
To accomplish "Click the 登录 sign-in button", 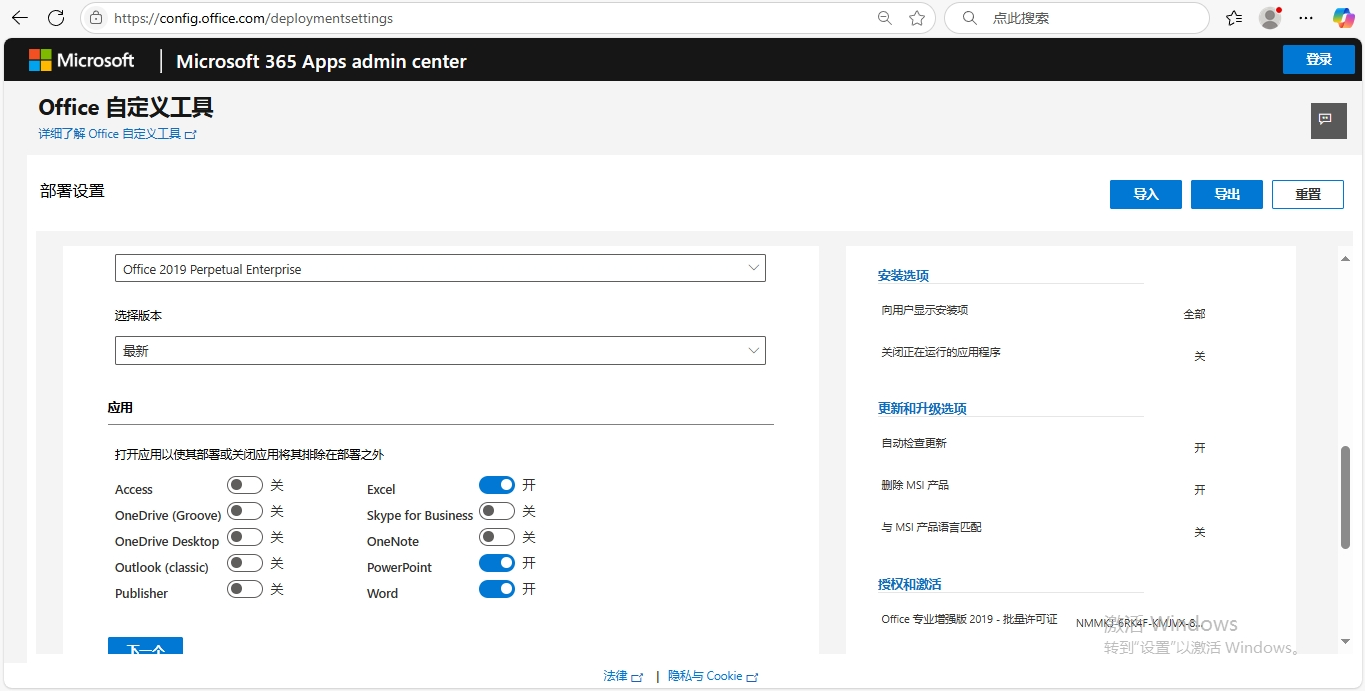I will [x=1319, y=59].
